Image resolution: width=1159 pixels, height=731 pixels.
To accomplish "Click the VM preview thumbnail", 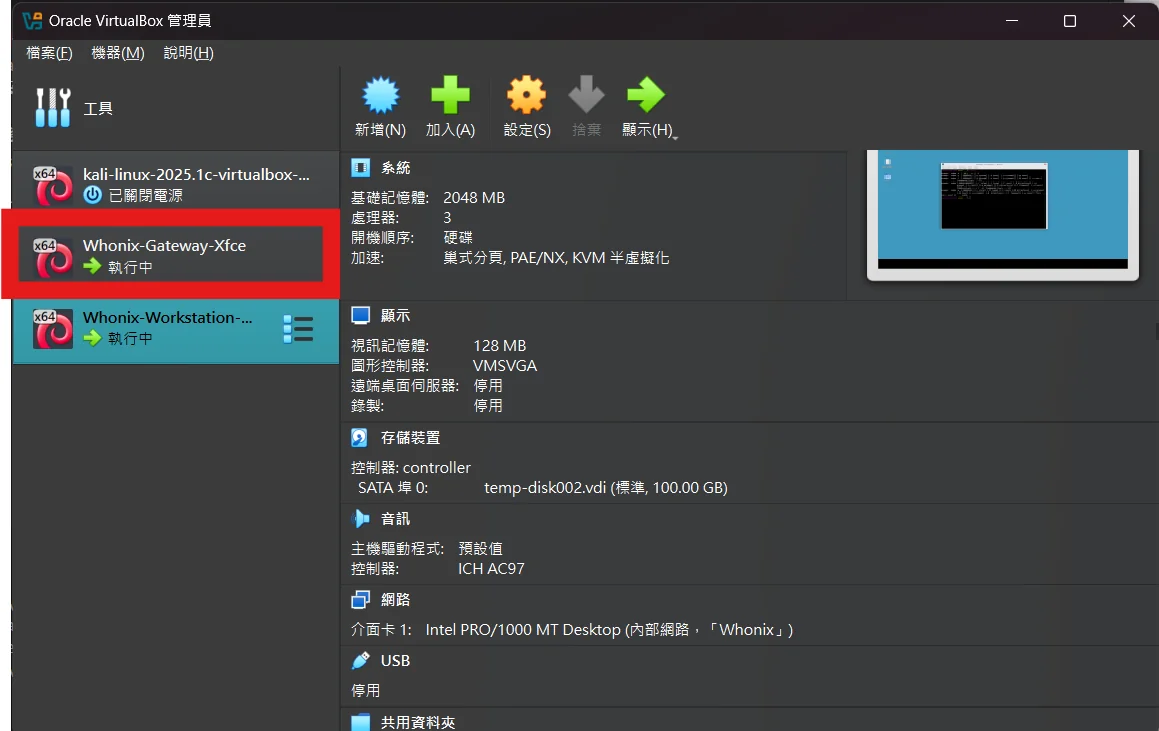I will pos(1002,208).
